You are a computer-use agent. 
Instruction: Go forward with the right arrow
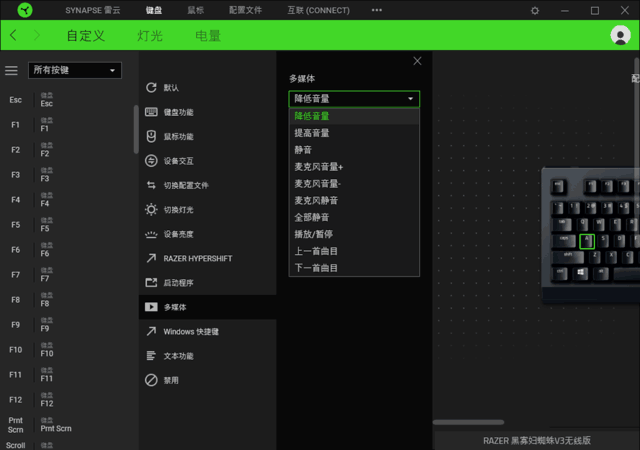click(37, 35)
